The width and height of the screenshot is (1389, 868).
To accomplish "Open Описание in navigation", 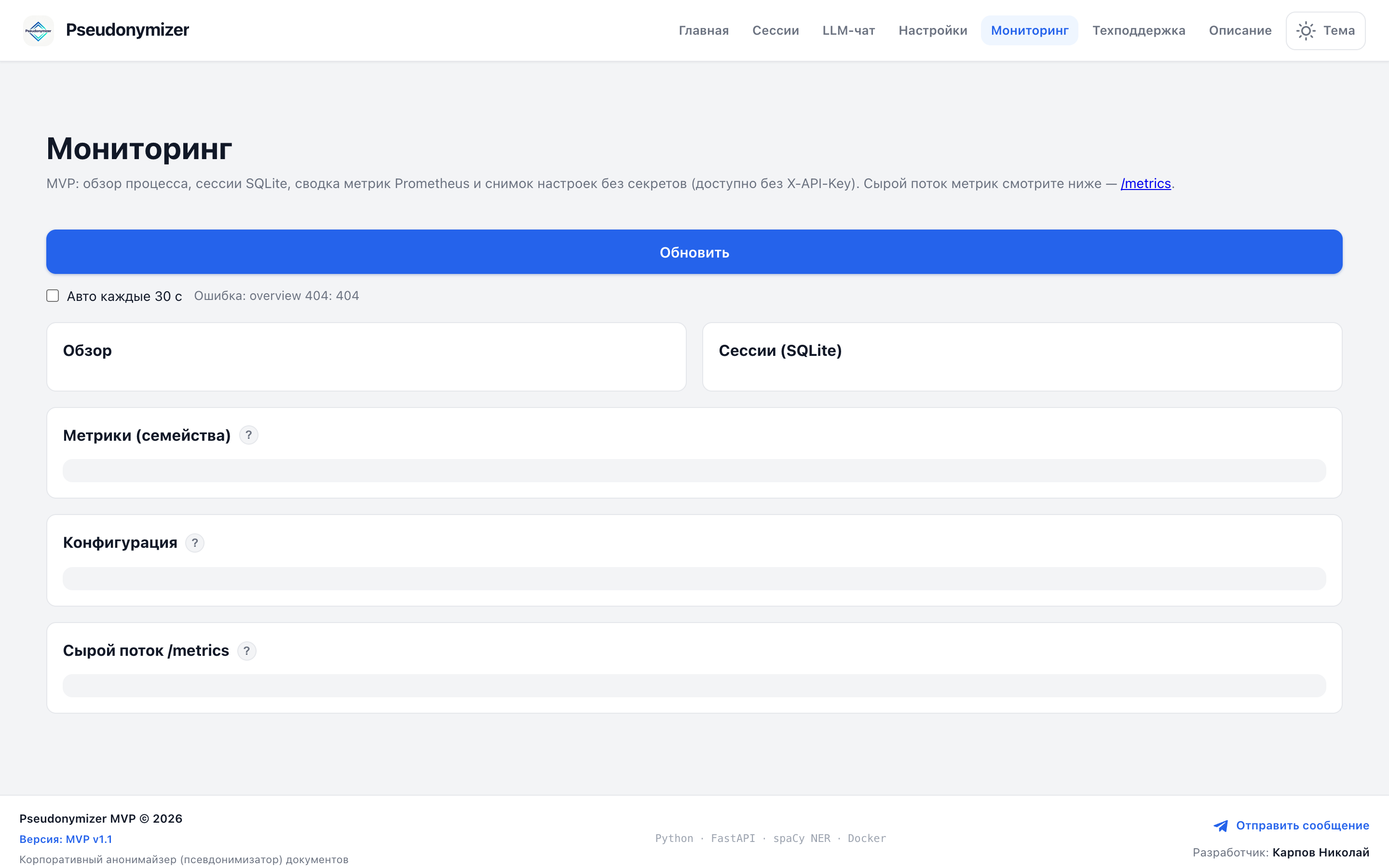I will [x=1240, y=30].
